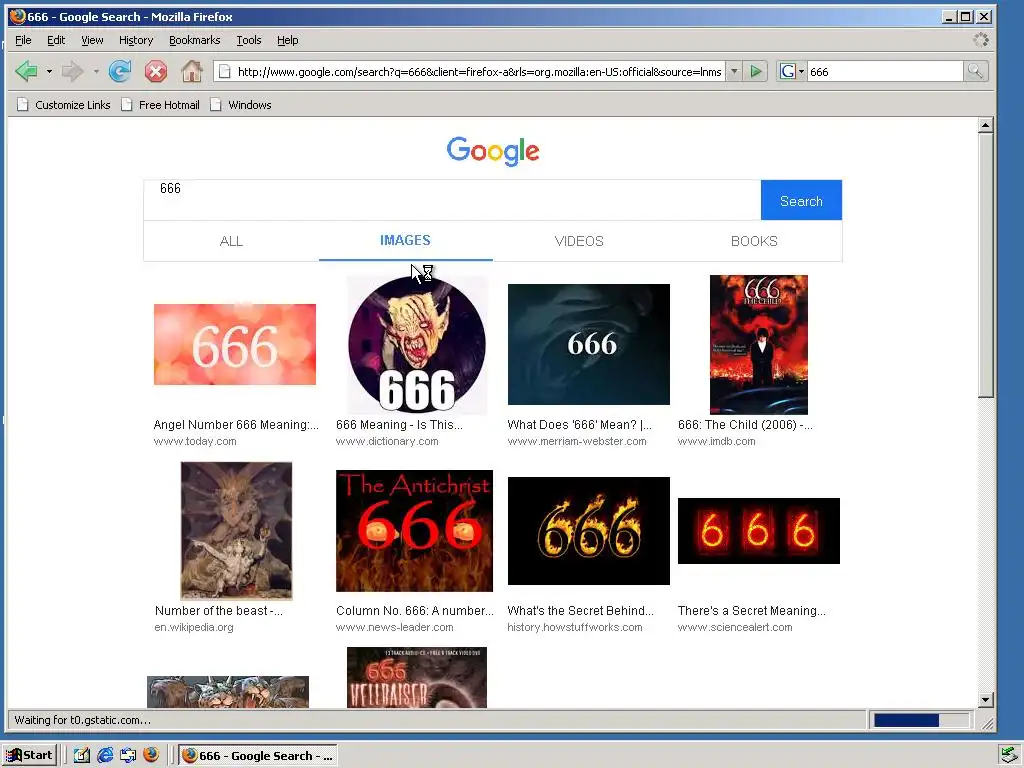1024x768 pixels.
Task: Click the Windows Start button
Action: [x=30, y=755]
